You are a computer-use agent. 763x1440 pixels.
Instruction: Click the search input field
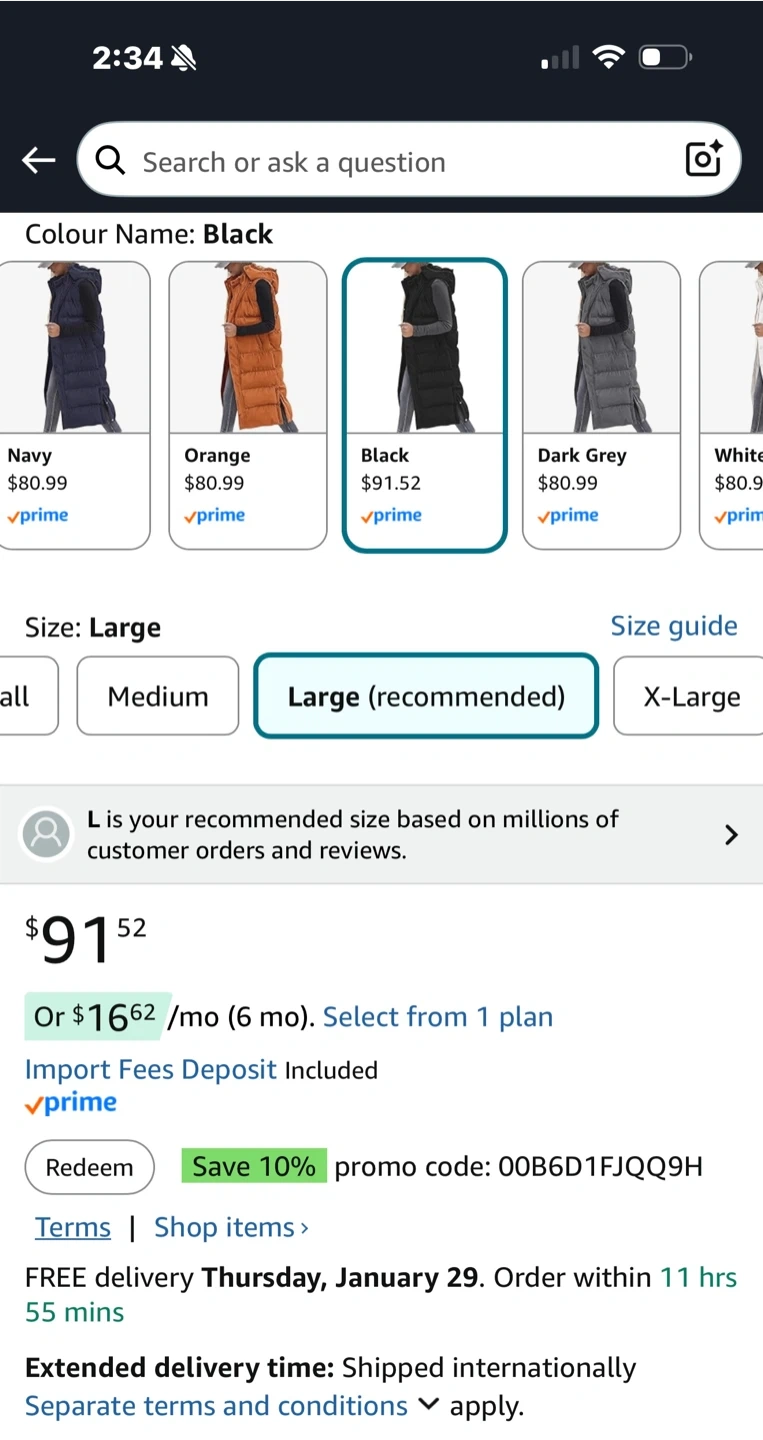(400, 161)
